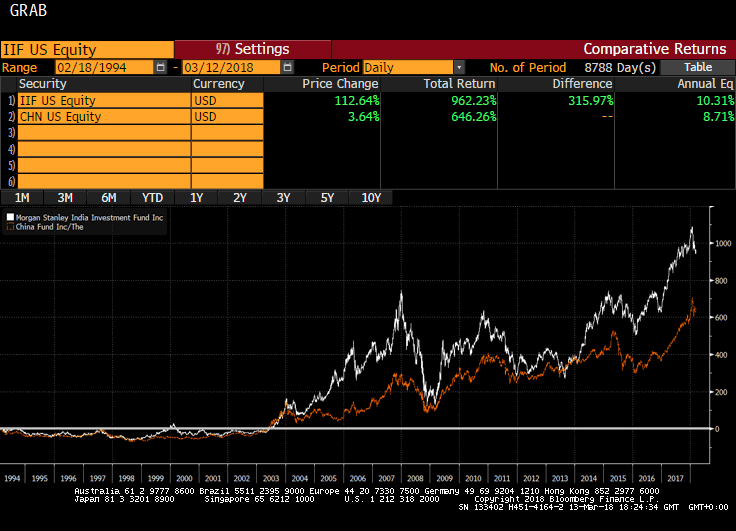The image size is (736, 531).
Task: Click the Comparative Returns title
Action: click(654, 49)
